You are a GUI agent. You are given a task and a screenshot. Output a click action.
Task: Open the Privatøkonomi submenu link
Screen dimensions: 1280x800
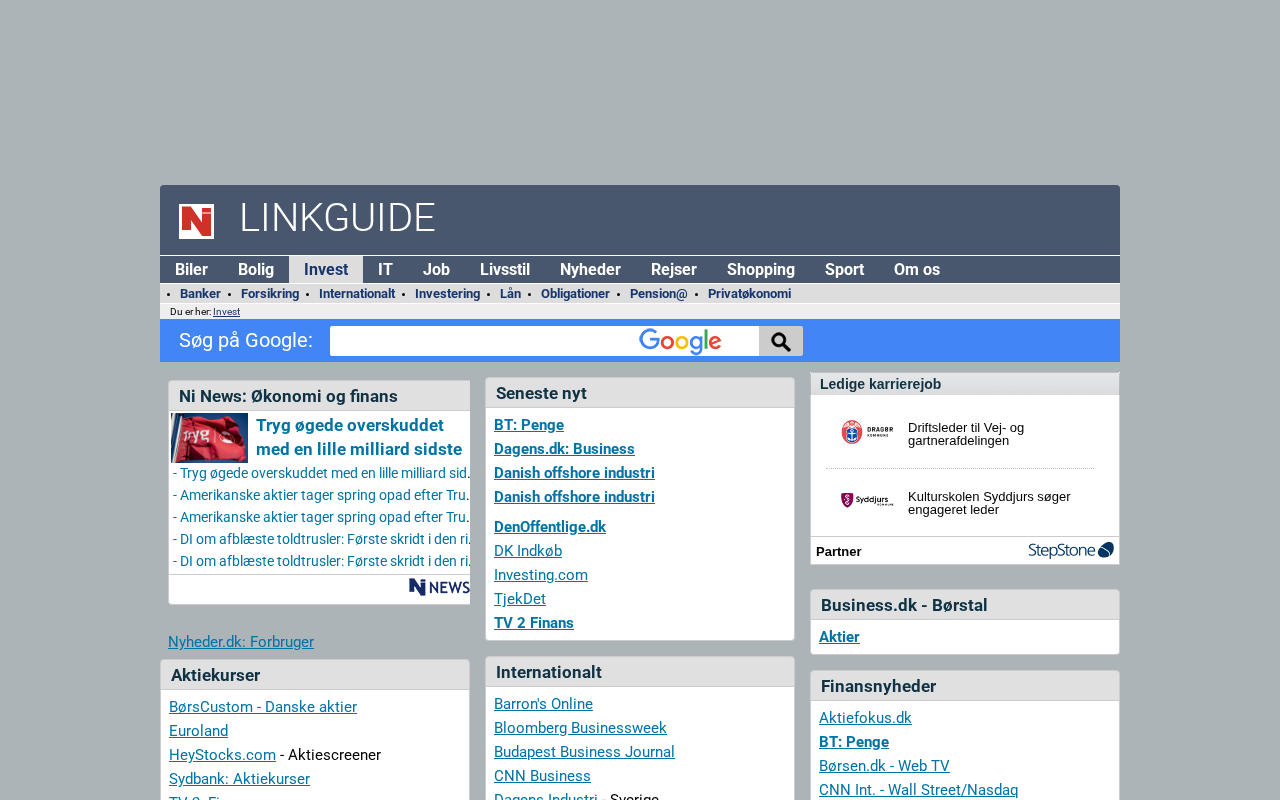749,294
